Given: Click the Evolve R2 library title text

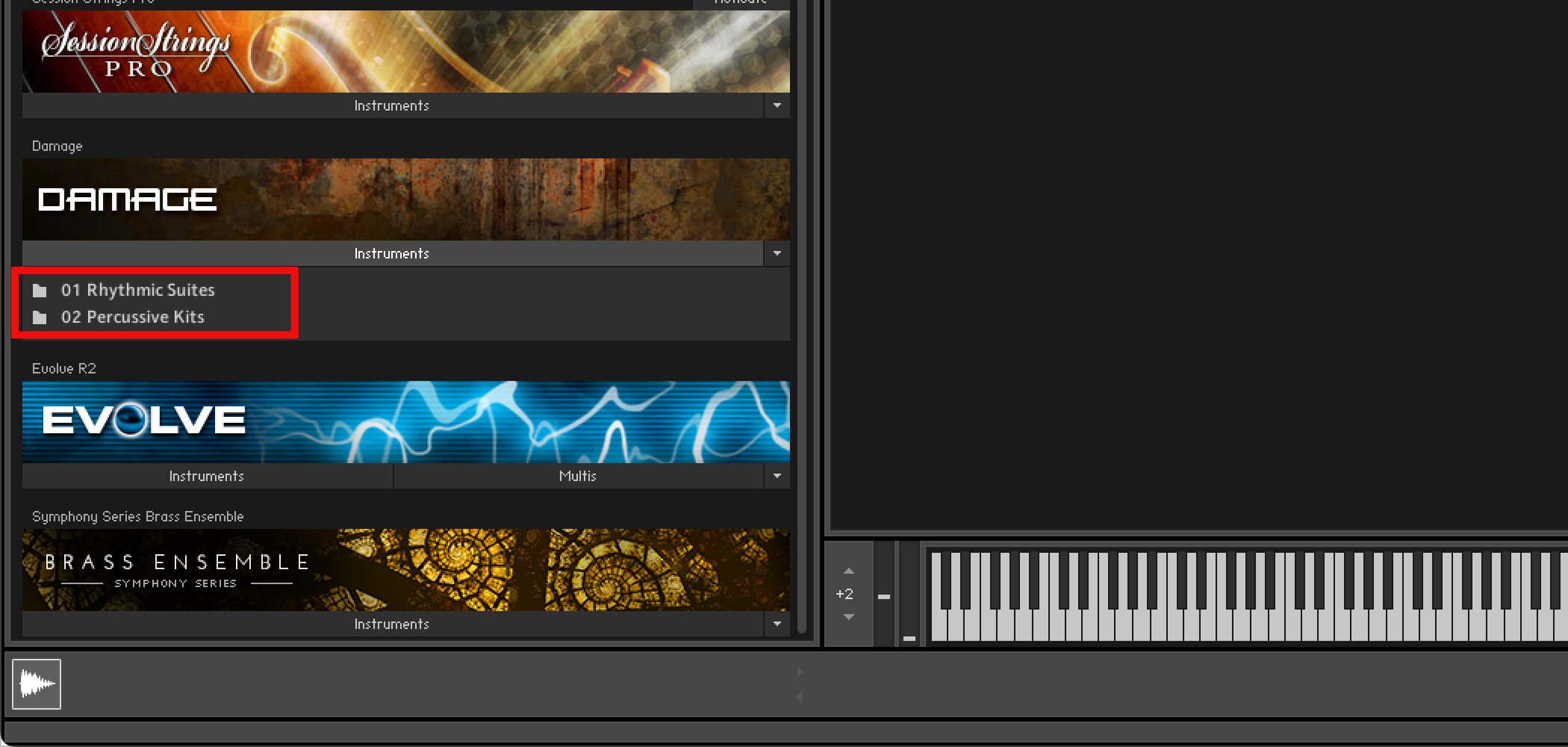Looking at the screenshot, I should (64, 368).
